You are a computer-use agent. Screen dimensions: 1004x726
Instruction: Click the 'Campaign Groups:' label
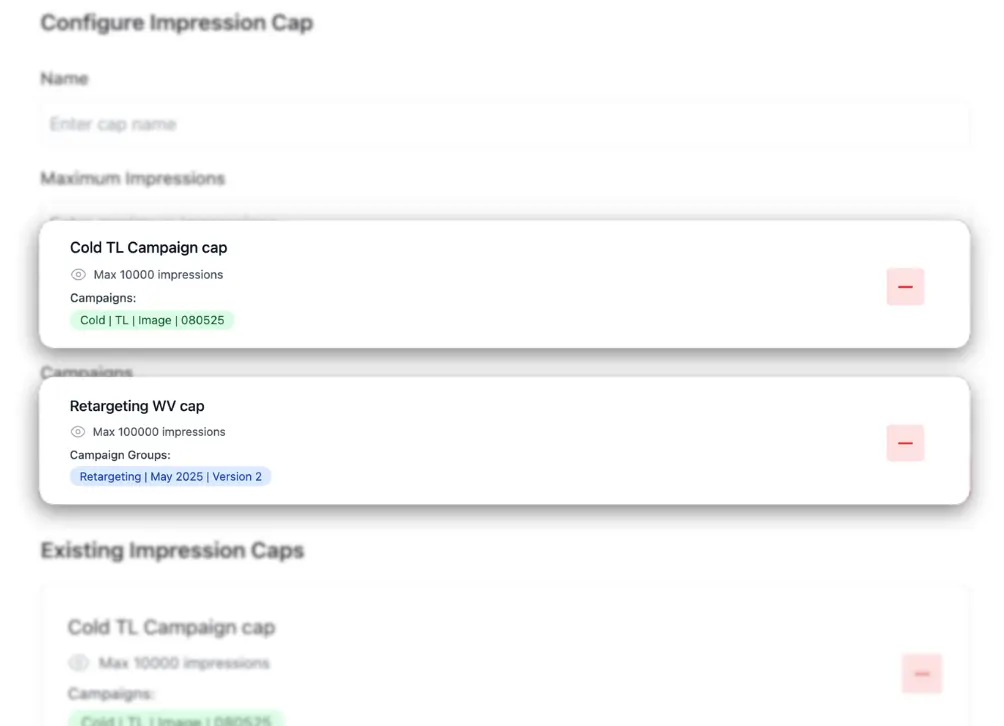point(120,455)
